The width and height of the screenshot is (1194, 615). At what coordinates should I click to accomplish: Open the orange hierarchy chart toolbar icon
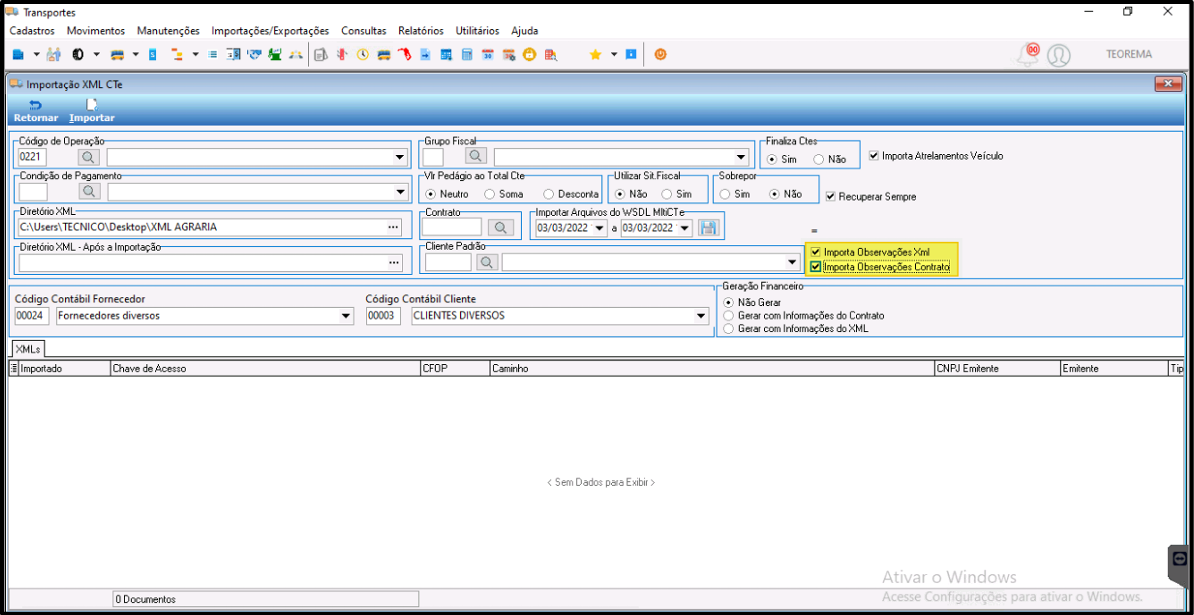pyautogui.click(x=177, y=55)
